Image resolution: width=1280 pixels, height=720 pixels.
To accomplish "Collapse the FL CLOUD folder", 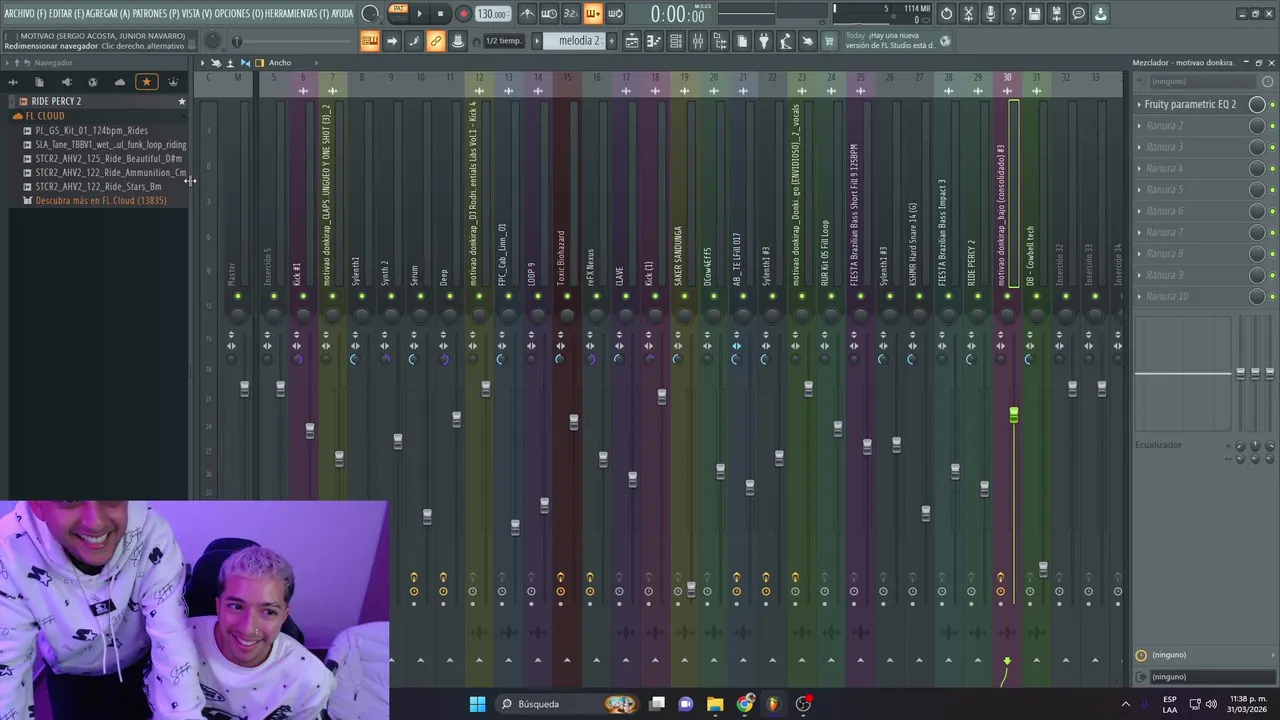I will tap(45, 116).
